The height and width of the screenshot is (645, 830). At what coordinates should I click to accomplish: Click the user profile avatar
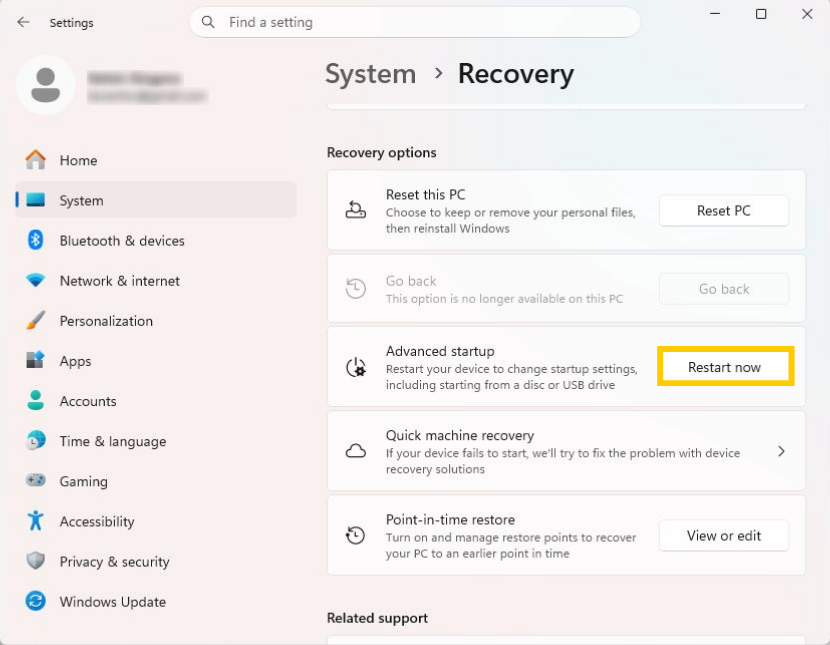pyautogui.click(x=46, y=85)
